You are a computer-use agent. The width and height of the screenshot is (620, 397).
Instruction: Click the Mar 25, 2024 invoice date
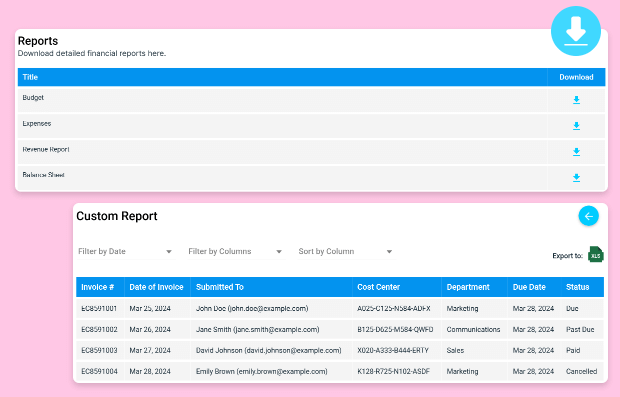150,308
